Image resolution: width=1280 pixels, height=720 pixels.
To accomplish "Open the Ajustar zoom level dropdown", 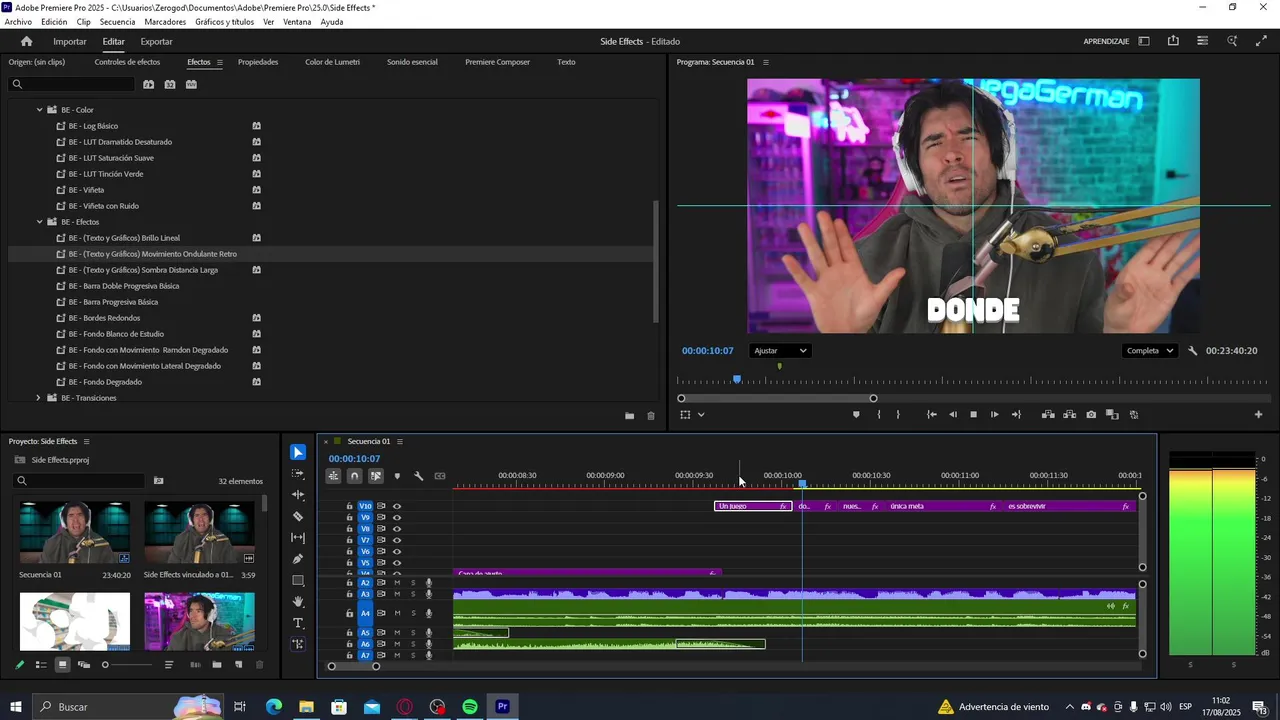I will 780,351.
